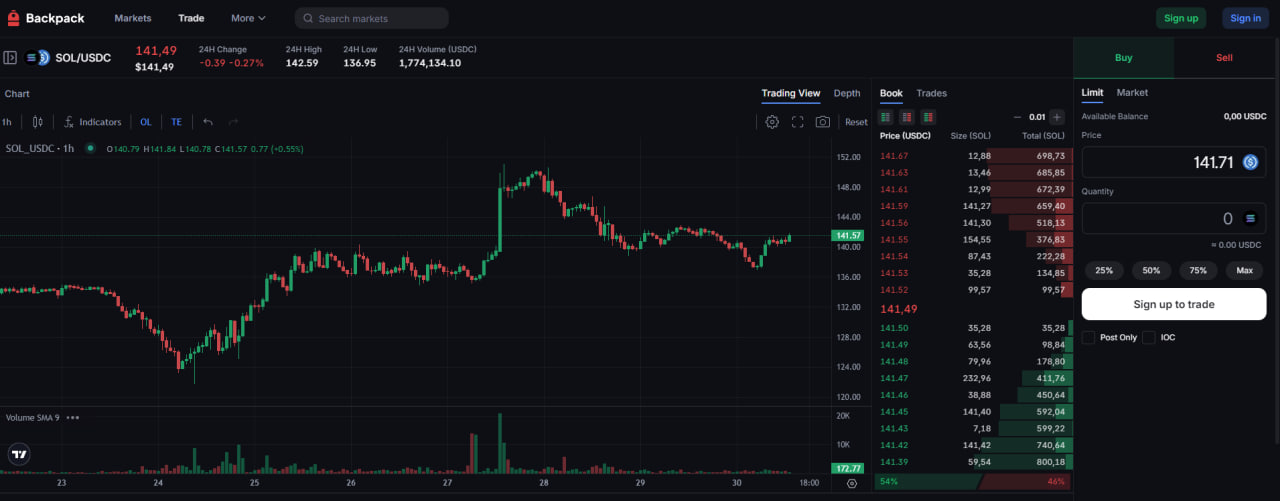Take a chart snapshot with camera icon
1280x501 pixels.
[822, 122]
